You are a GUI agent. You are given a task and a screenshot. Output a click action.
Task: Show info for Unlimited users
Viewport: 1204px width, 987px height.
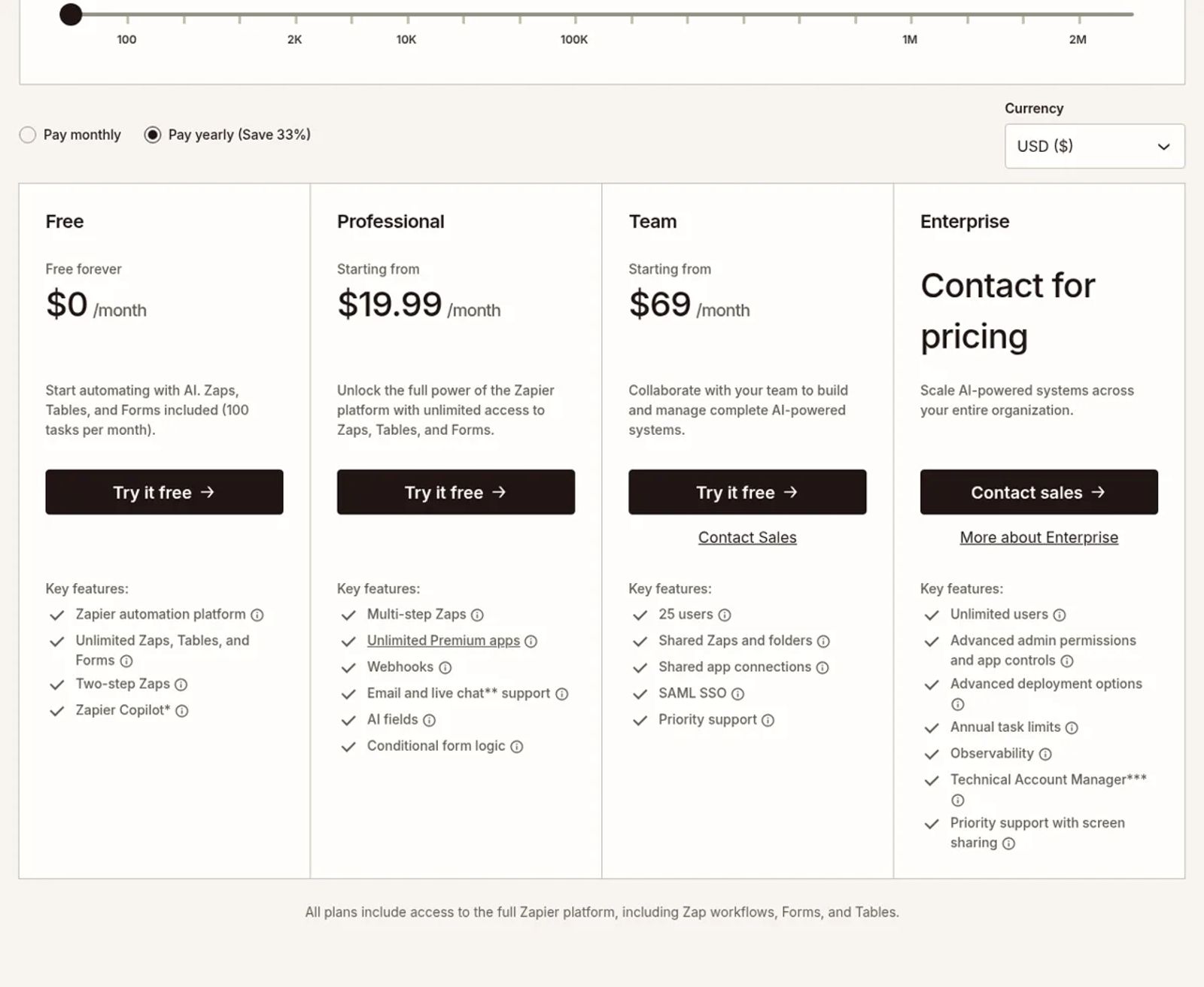(1060, 615)
